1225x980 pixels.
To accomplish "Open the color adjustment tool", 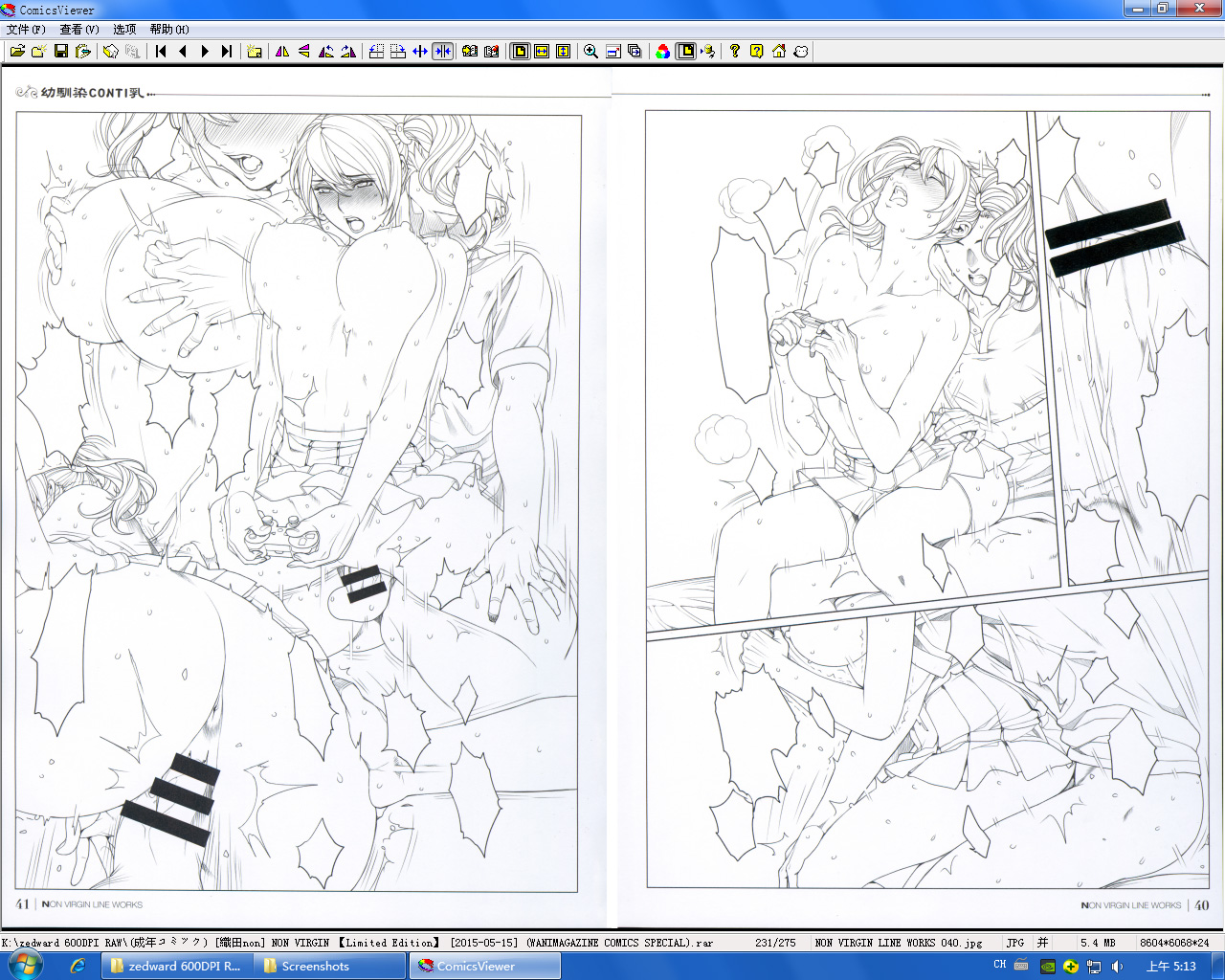I will pos(662,52).
